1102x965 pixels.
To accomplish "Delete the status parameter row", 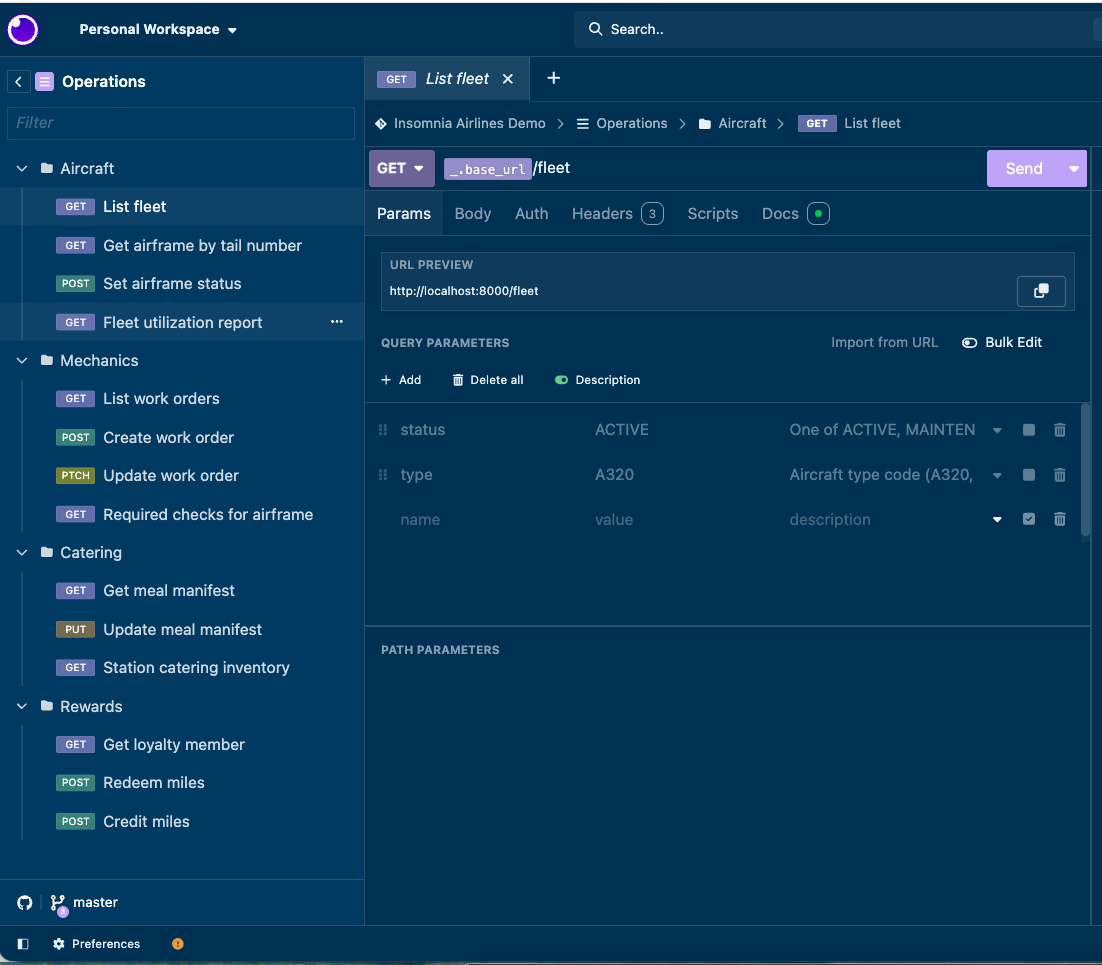I will click(x=1060, y=429).
